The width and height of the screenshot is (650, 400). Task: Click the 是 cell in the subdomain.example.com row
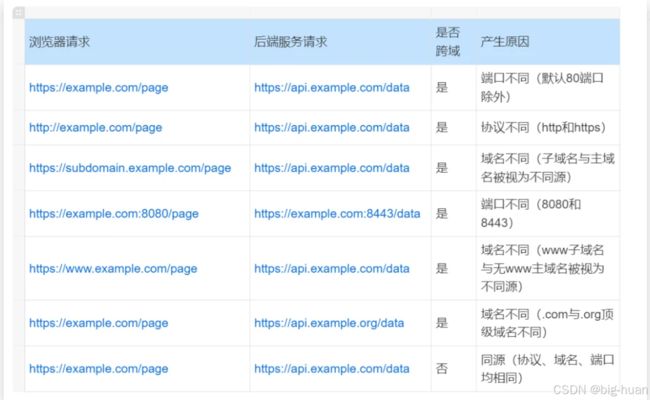tap(454, 168)
